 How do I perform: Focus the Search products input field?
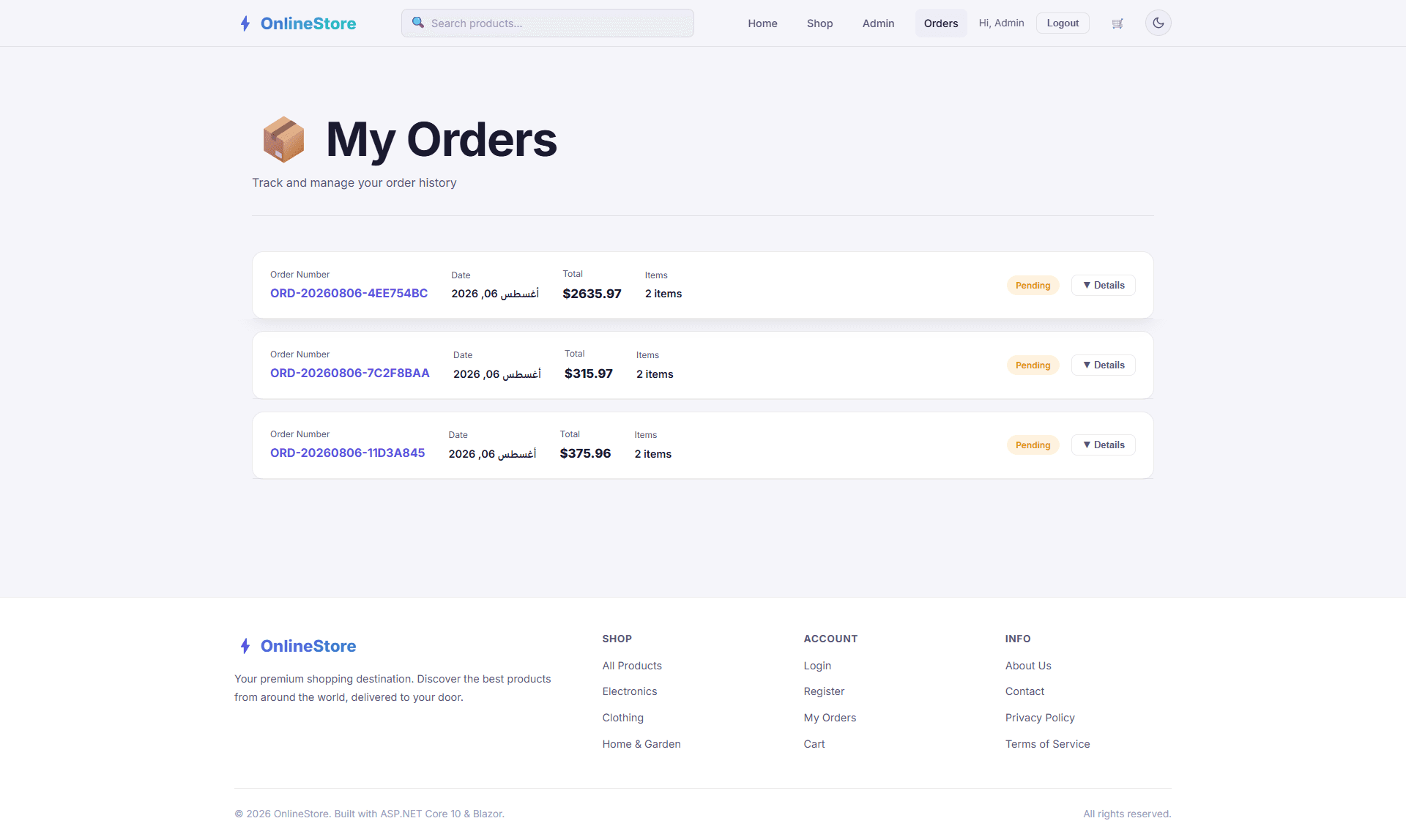[x=548, y=23]
